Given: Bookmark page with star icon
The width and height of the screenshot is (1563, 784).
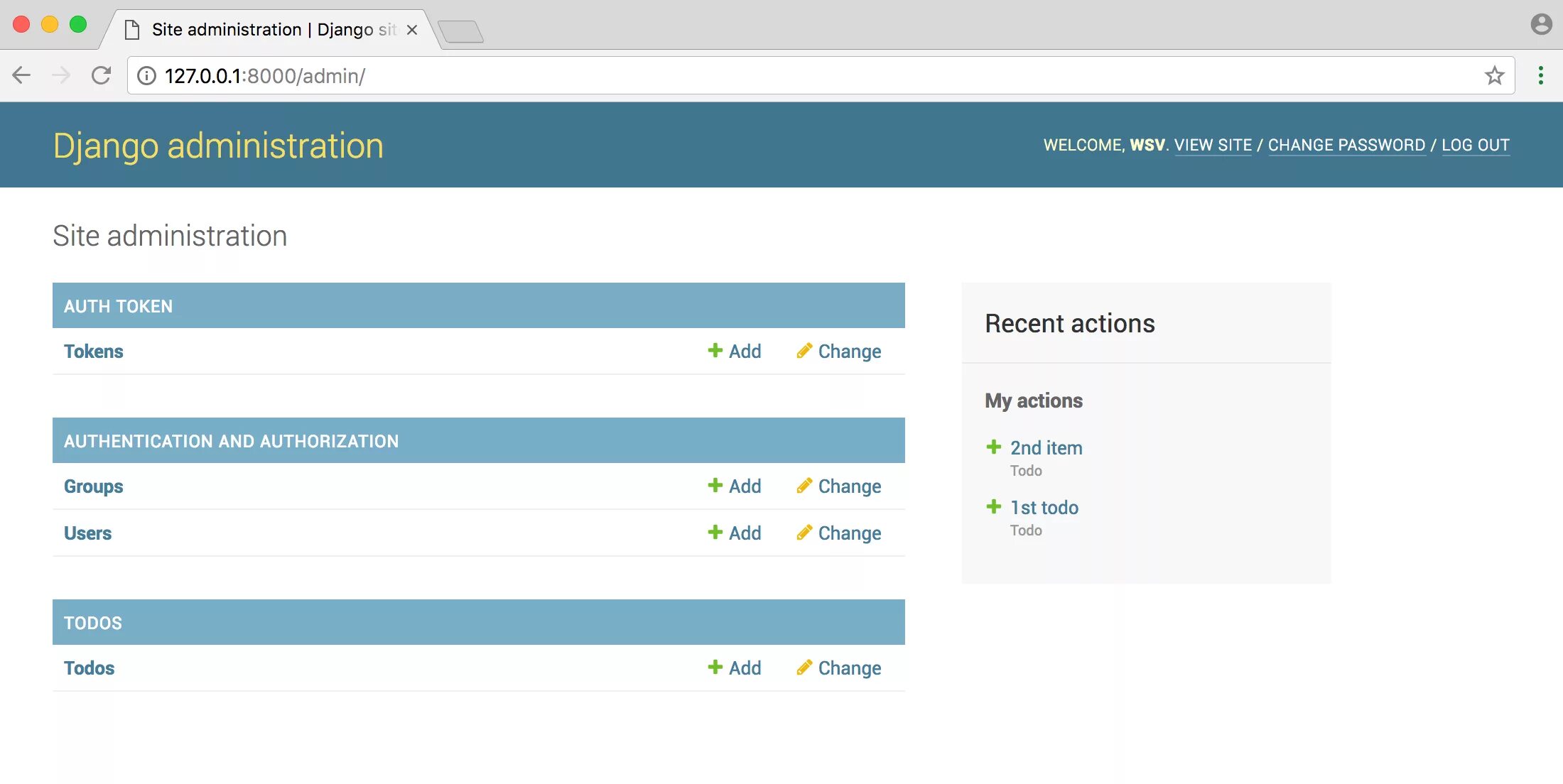Looking at the screenshot, I should 1494,75.
